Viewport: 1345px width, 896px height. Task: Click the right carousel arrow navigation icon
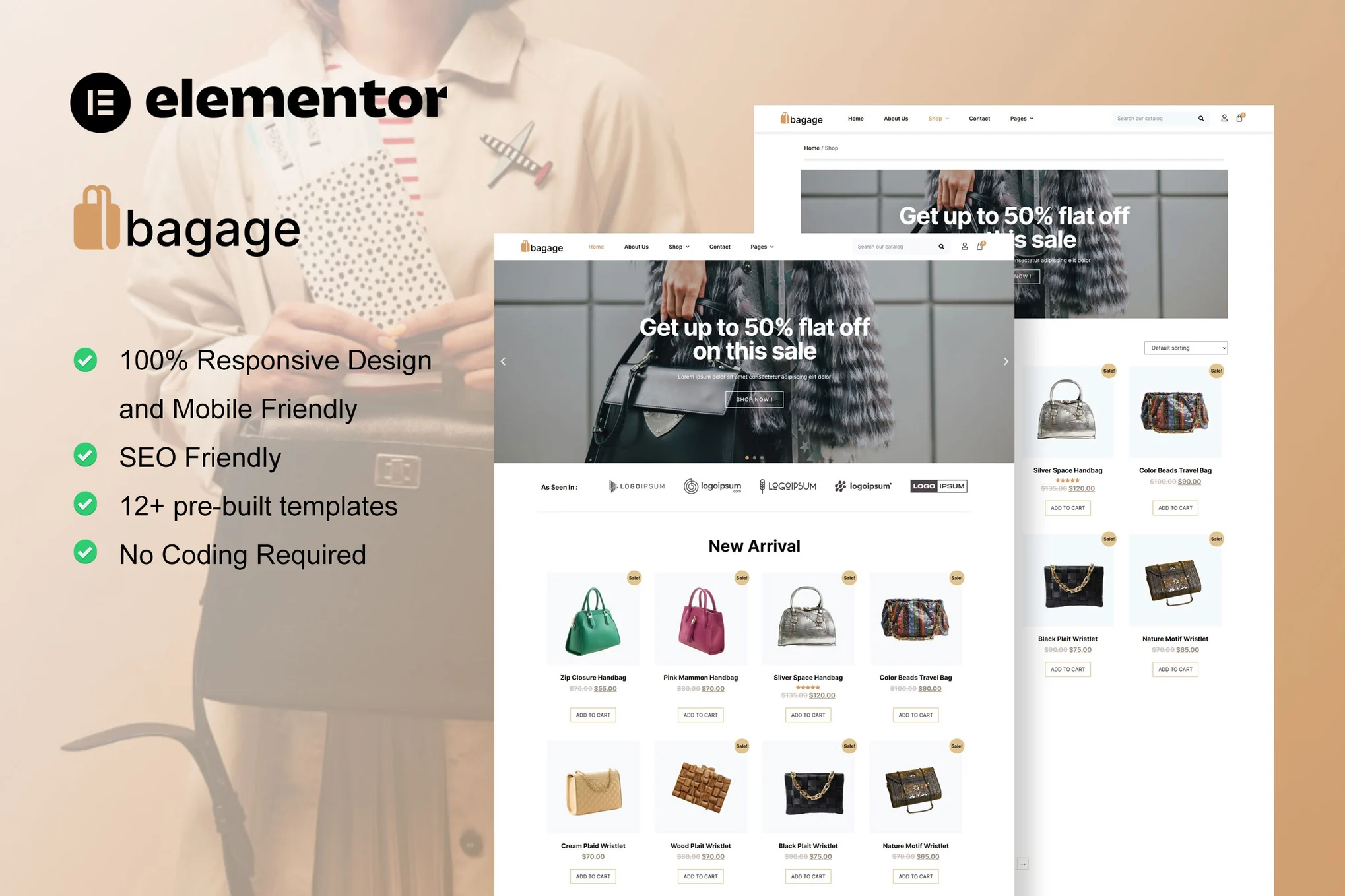point(1004,361)
